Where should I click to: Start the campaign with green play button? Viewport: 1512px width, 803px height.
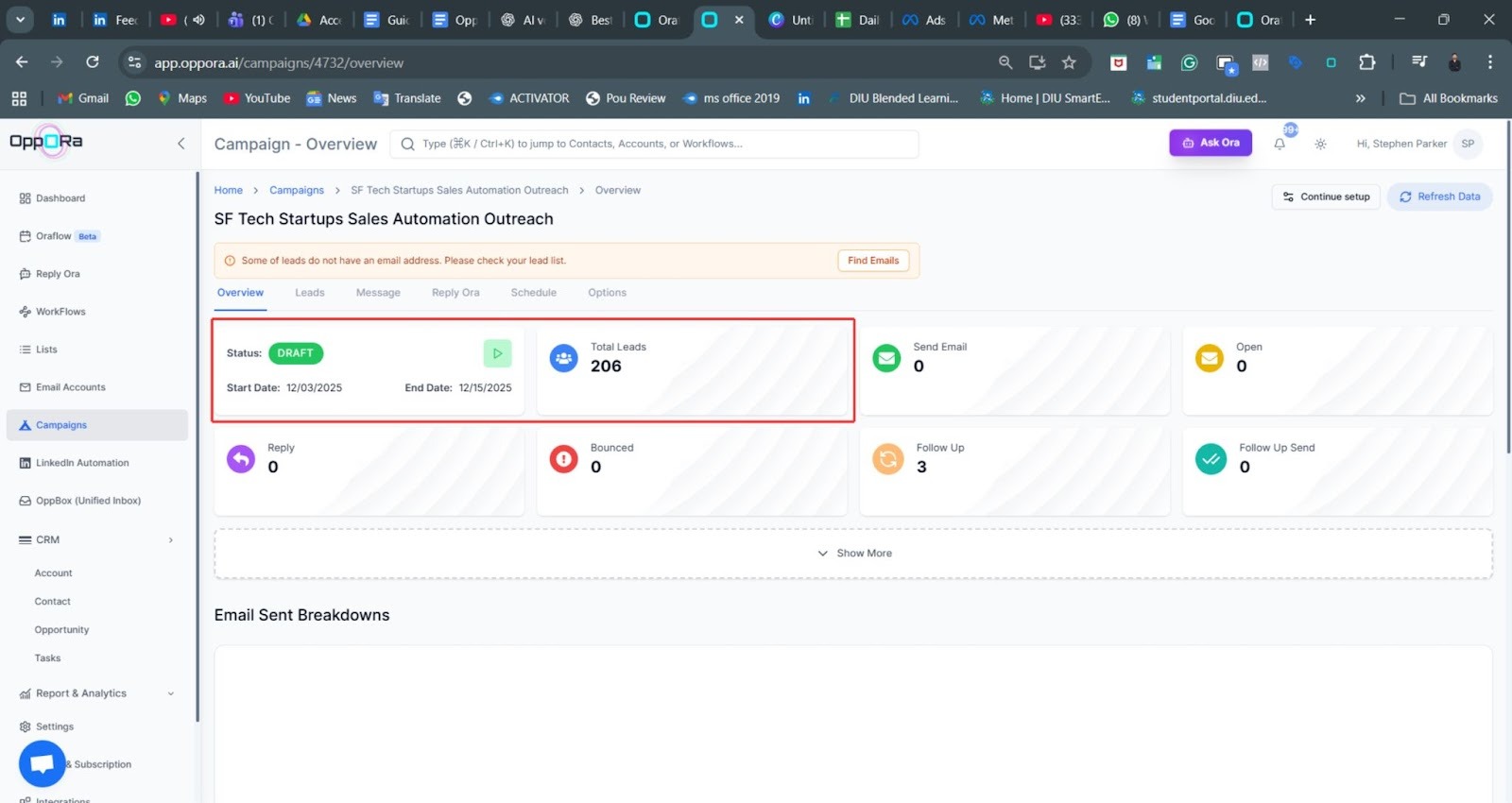(497, 353)
